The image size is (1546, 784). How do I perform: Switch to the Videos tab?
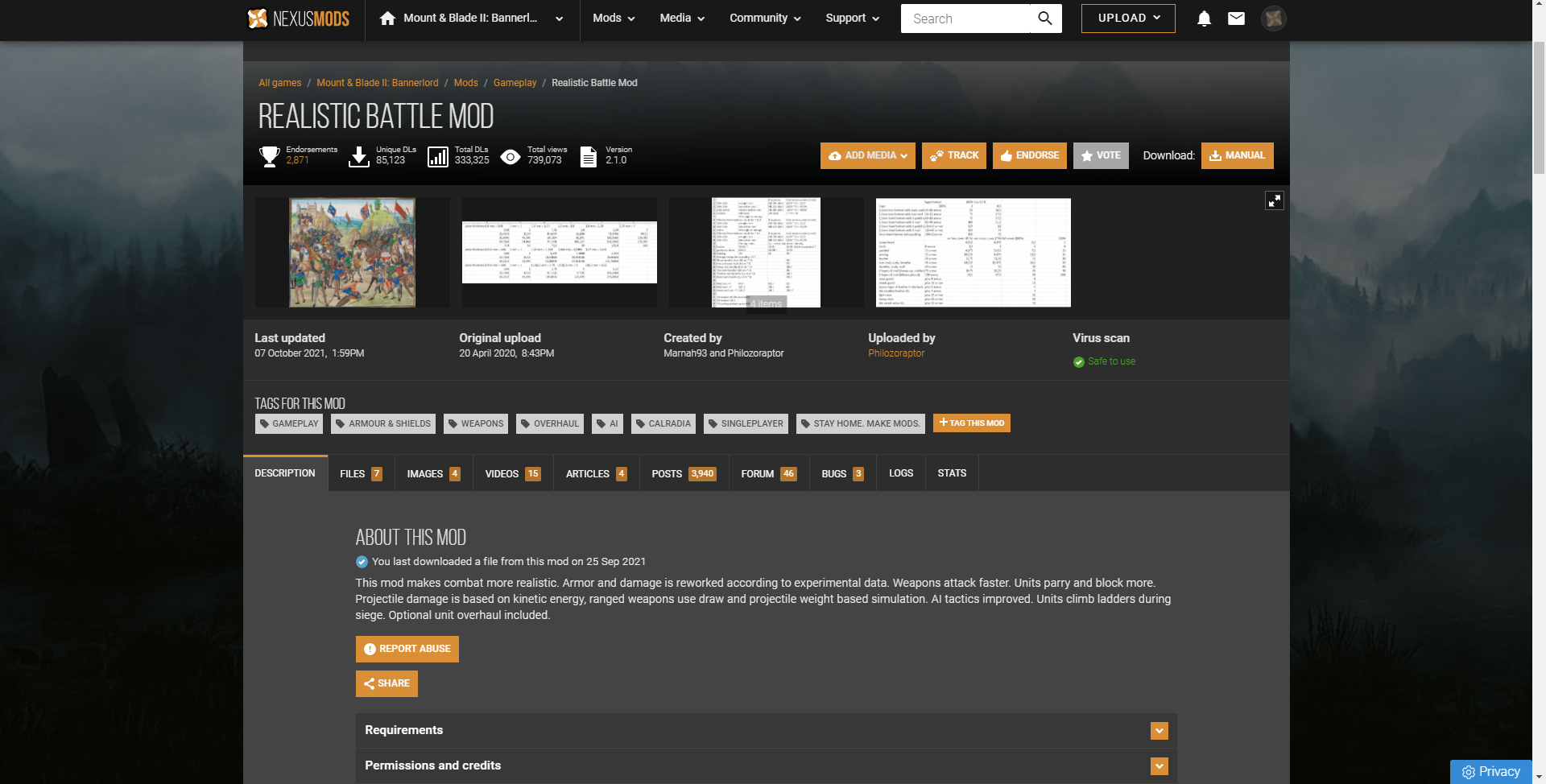[x=512, y=474]
